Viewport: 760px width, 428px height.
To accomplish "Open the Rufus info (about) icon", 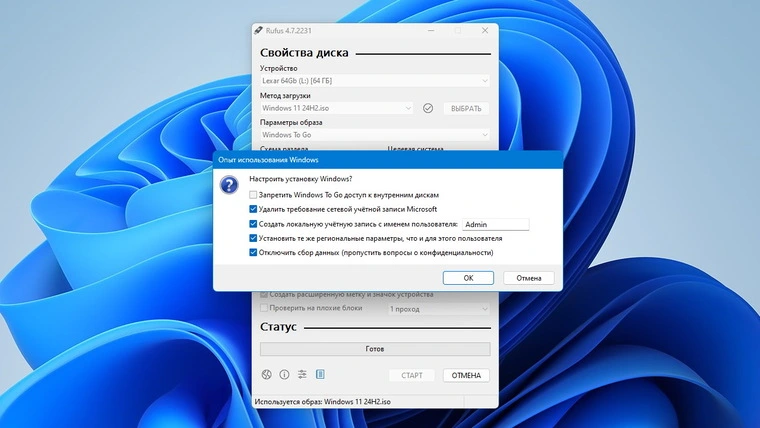I will [284, 375].
